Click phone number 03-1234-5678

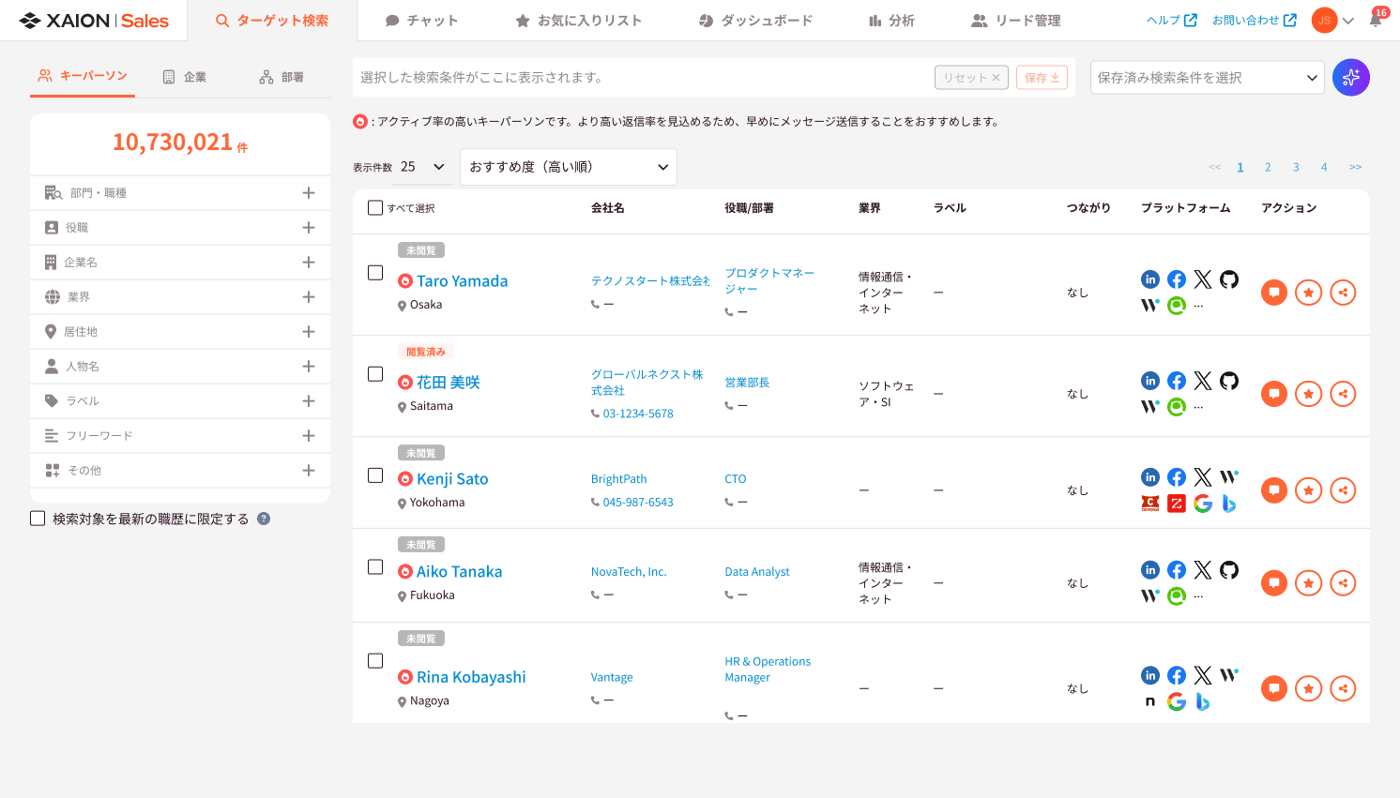638,413
